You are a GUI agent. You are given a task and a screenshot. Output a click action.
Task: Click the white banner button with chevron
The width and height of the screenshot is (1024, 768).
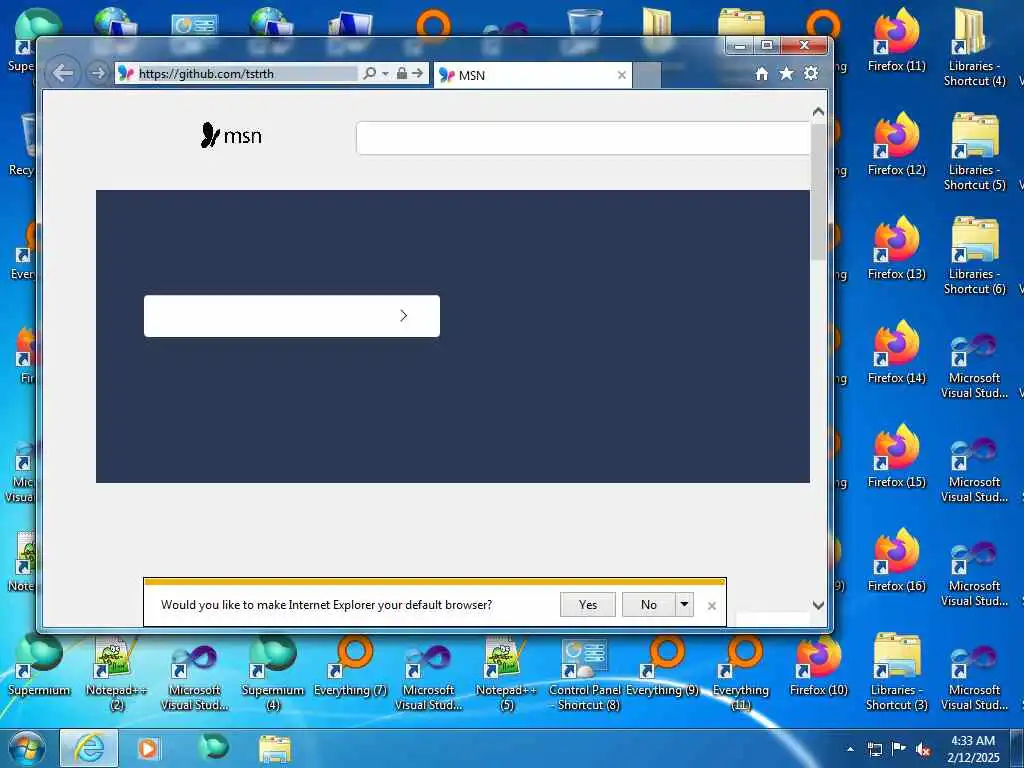(292, 316)
